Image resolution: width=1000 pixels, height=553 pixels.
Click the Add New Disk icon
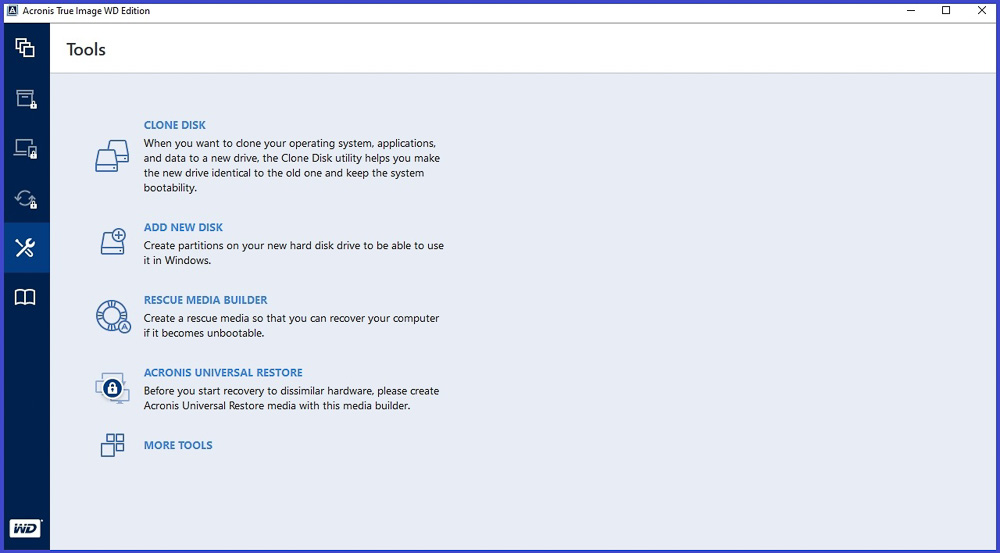pos(114,242)
